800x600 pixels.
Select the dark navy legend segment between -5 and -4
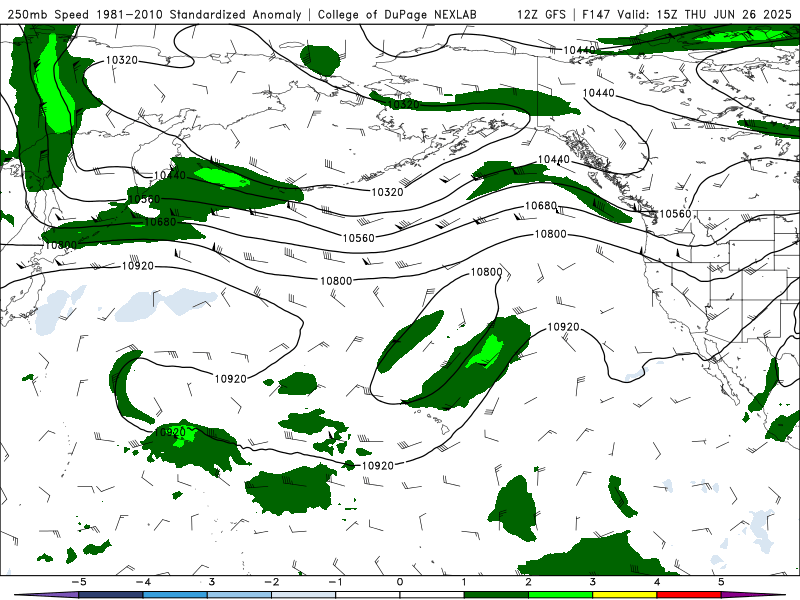pos(111,595)
